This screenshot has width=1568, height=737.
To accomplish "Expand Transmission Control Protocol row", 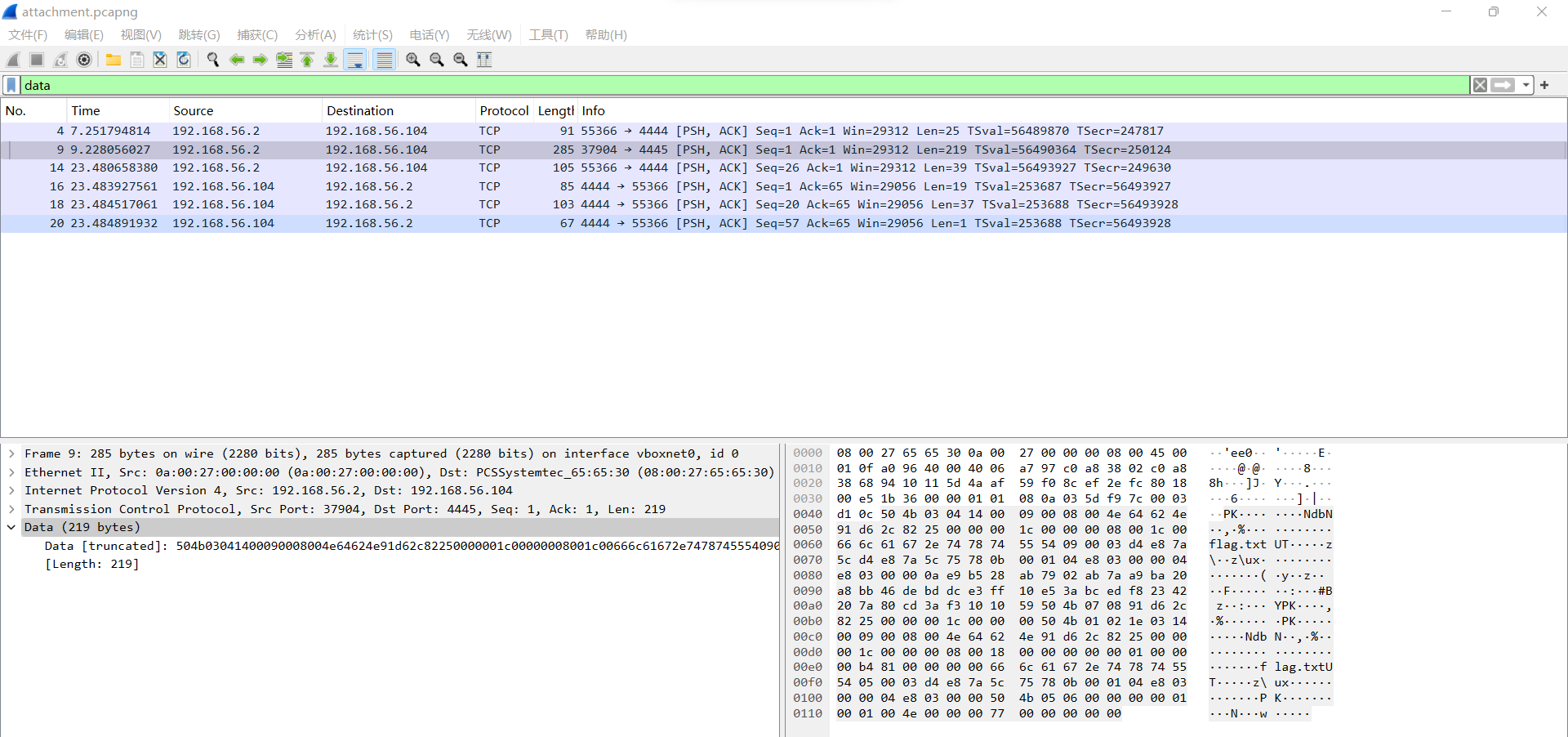I will (x=11, y=509).
